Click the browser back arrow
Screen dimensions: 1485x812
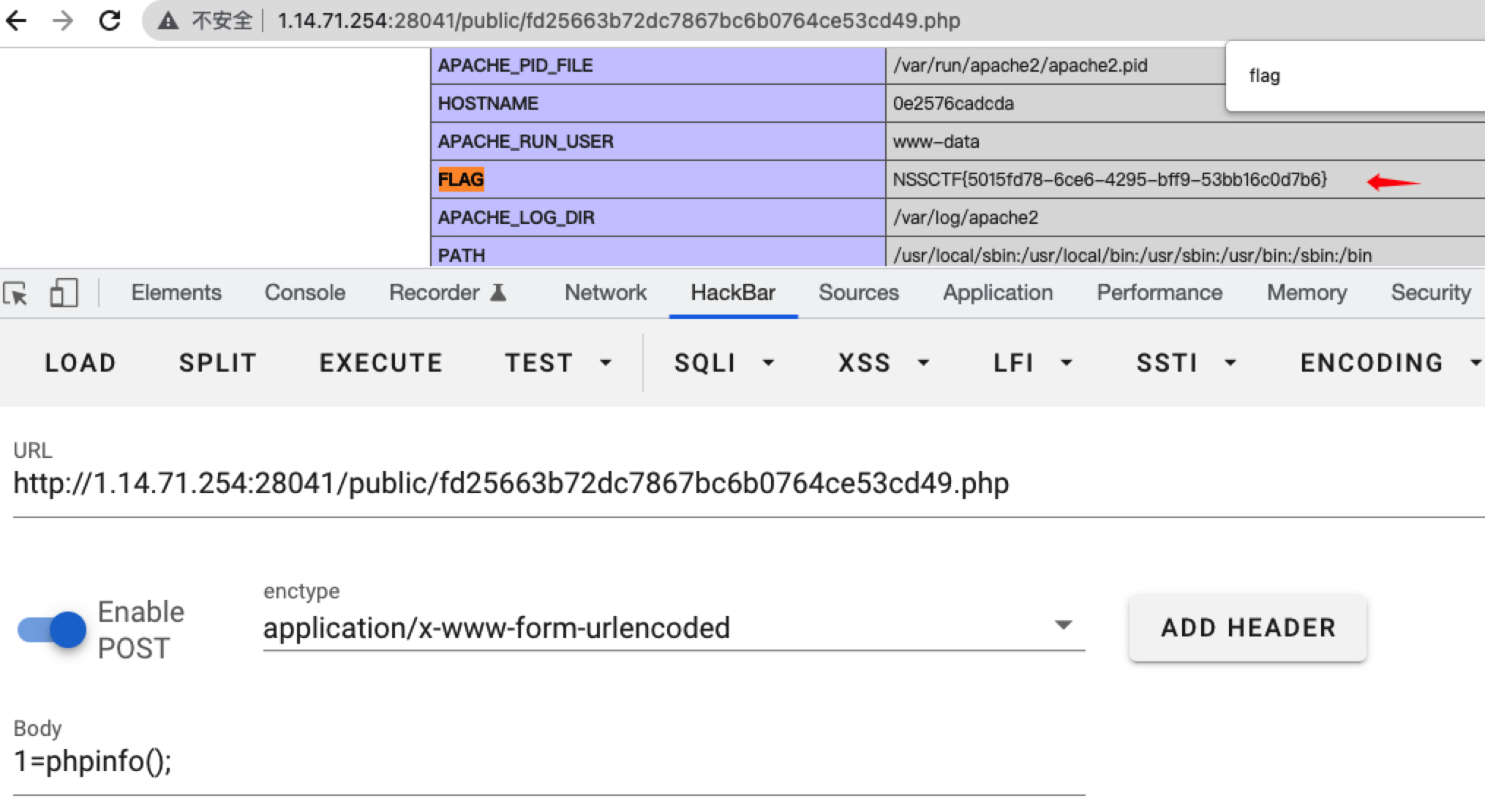(x=16, y=20)
